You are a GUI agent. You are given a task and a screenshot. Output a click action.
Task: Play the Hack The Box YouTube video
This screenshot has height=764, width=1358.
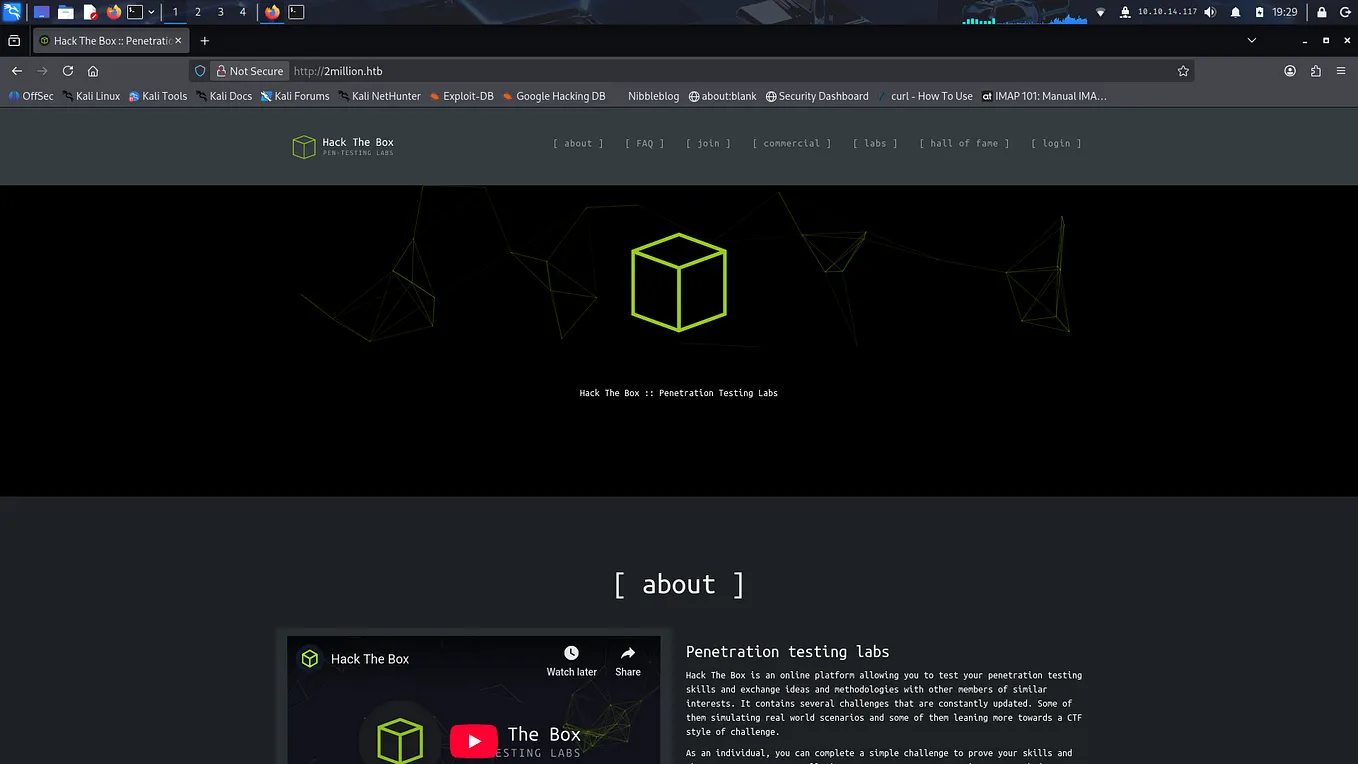point(474,741)
